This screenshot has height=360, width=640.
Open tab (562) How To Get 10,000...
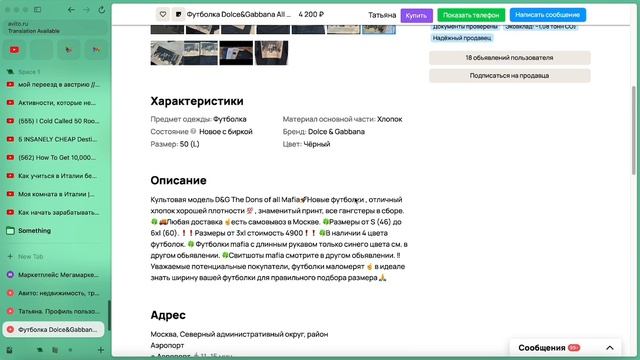click(x=54, y=158)
